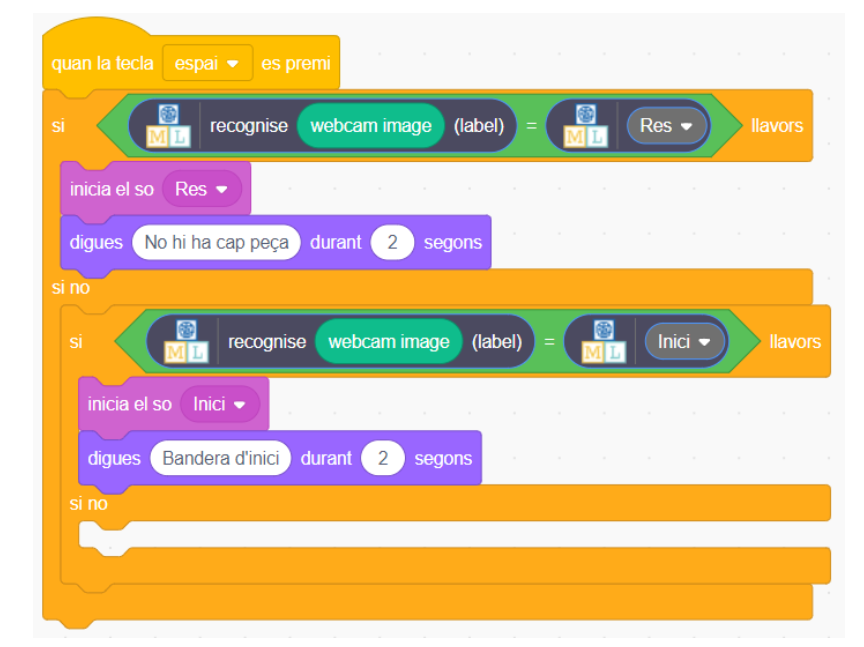Expand the Inici sound dropdown
Screen dimensions: 864x647
coord(219,404)
